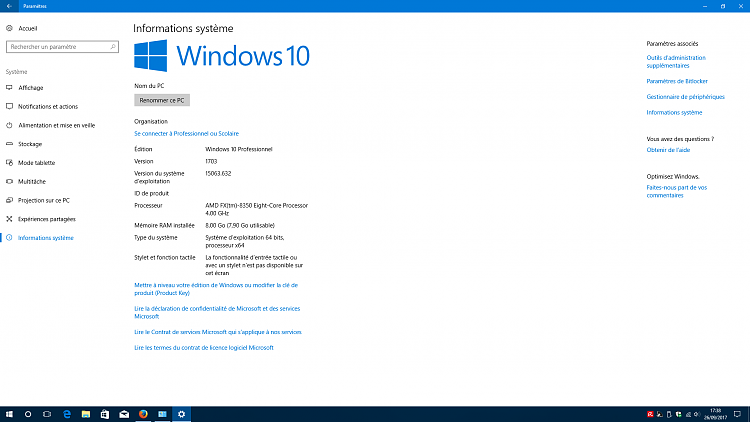Click the ID de produit label
The width and height of the screenshot is (750, 422).
(151, 193)
